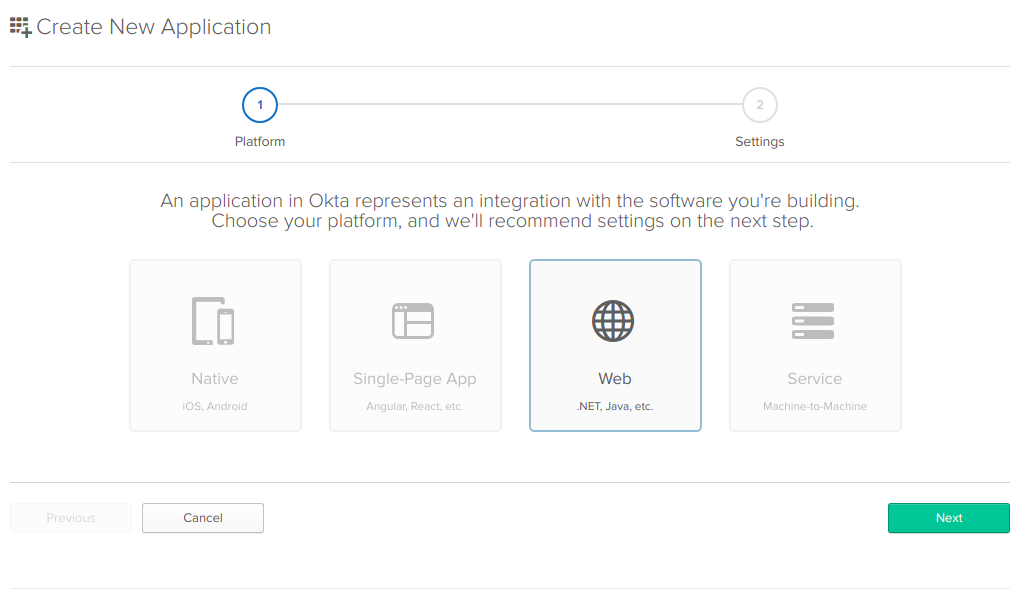Click the Machine-to-Machine subtitle
The height and width of the screenshot is (592, 1017).
coord(815,407)
